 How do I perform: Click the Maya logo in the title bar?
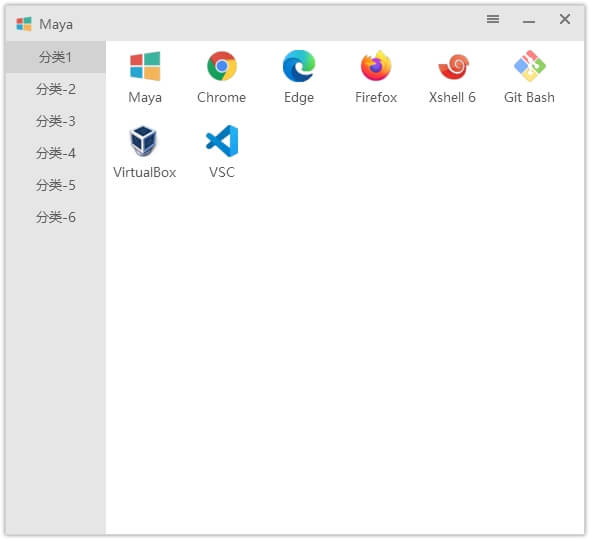pos(24,24)
